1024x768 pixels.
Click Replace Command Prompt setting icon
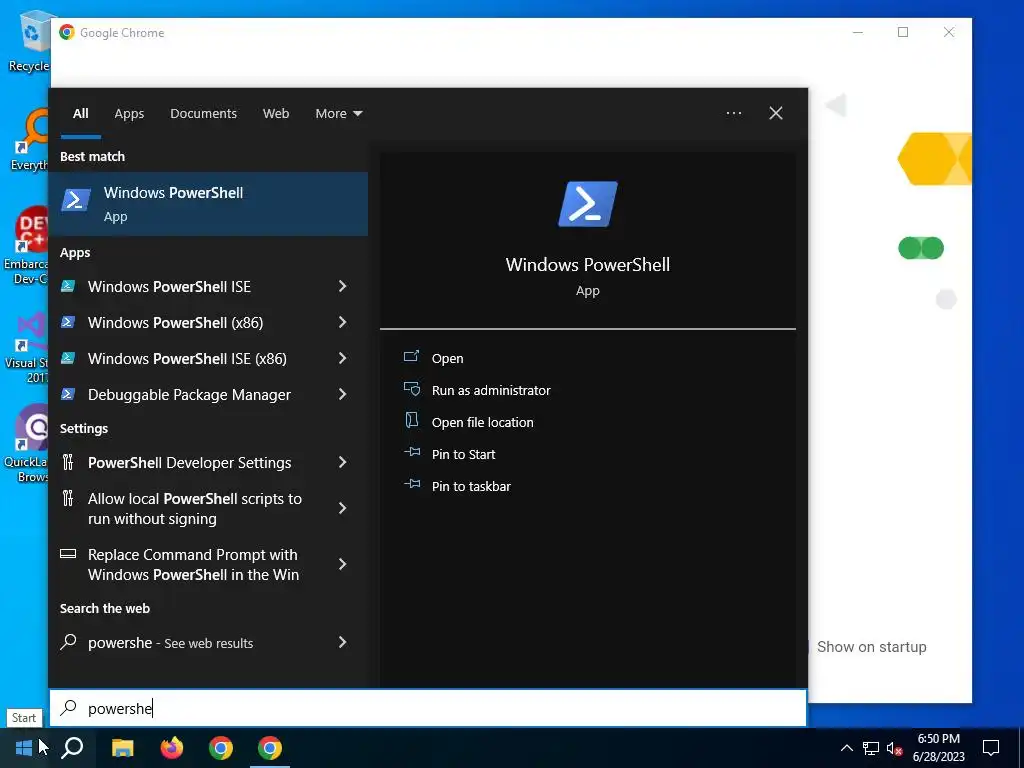pos(68,554)
